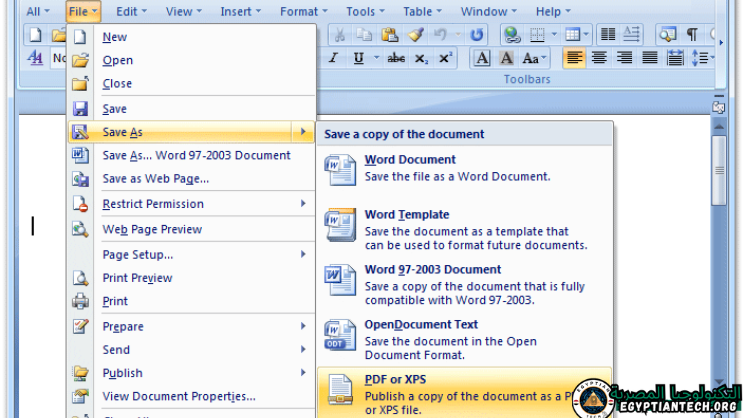Click the Redo arrow icon
The image size is (743, 418).
pyautogui.click(x=476, y=35)
